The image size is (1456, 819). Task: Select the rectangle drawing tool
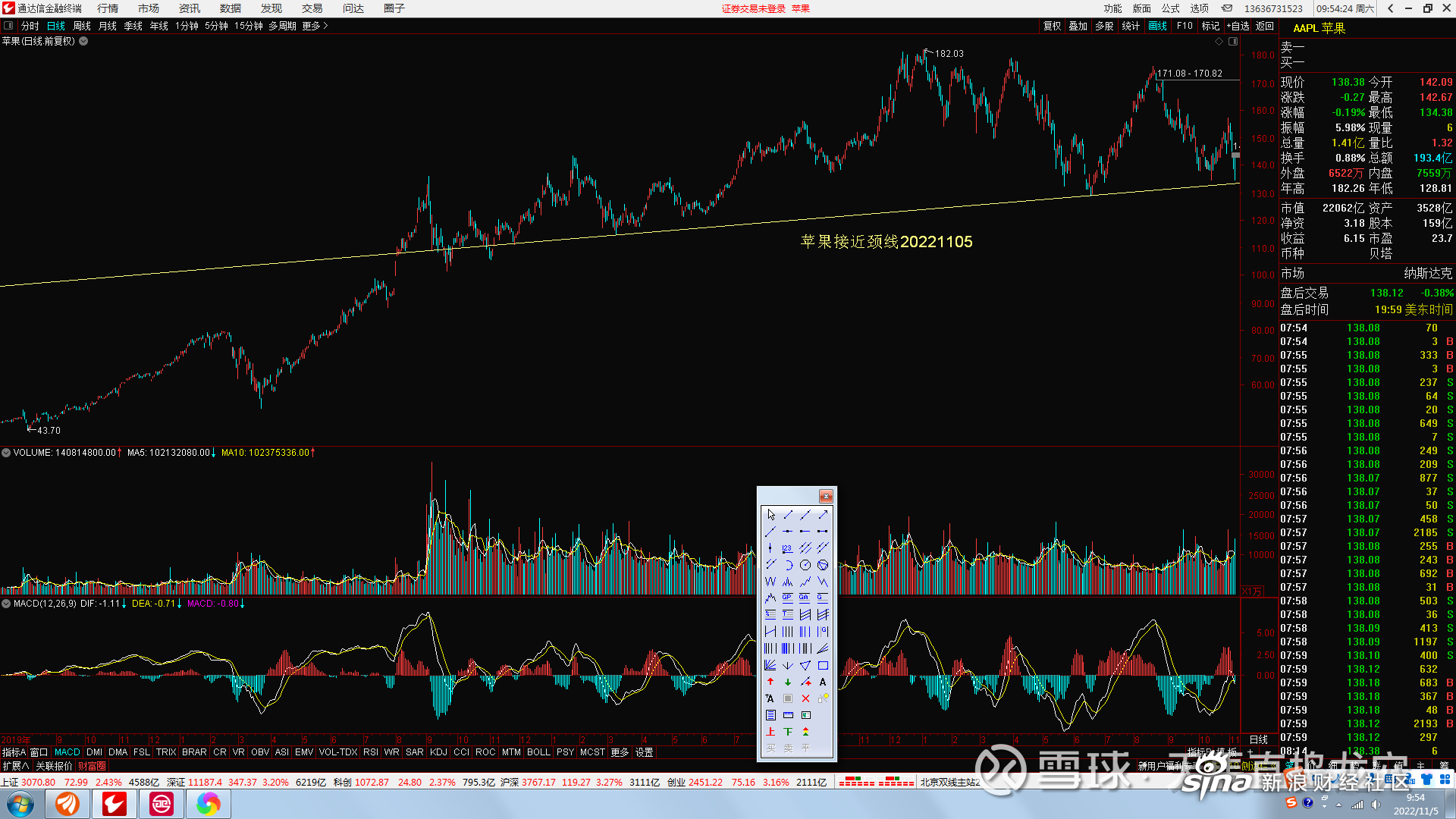click(x=823, y=666)
